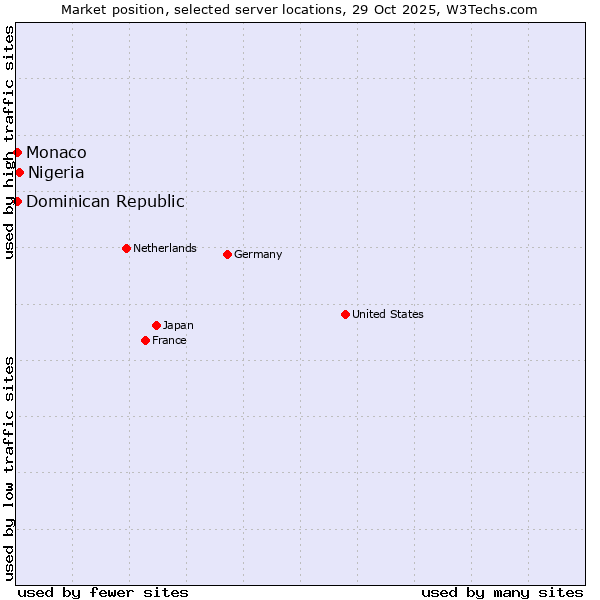
Task: Click the 'used by fewer sites' axis label
Action: [103, 592]
